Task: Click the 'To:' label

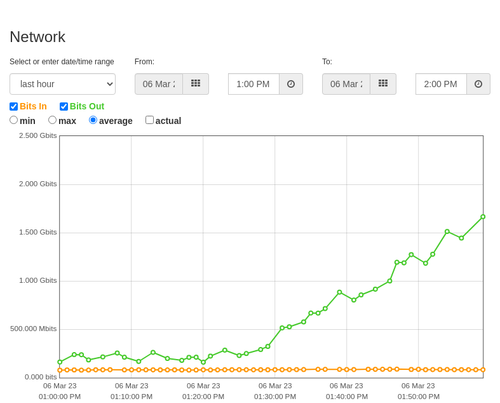Action: click(x=327, y=62)
